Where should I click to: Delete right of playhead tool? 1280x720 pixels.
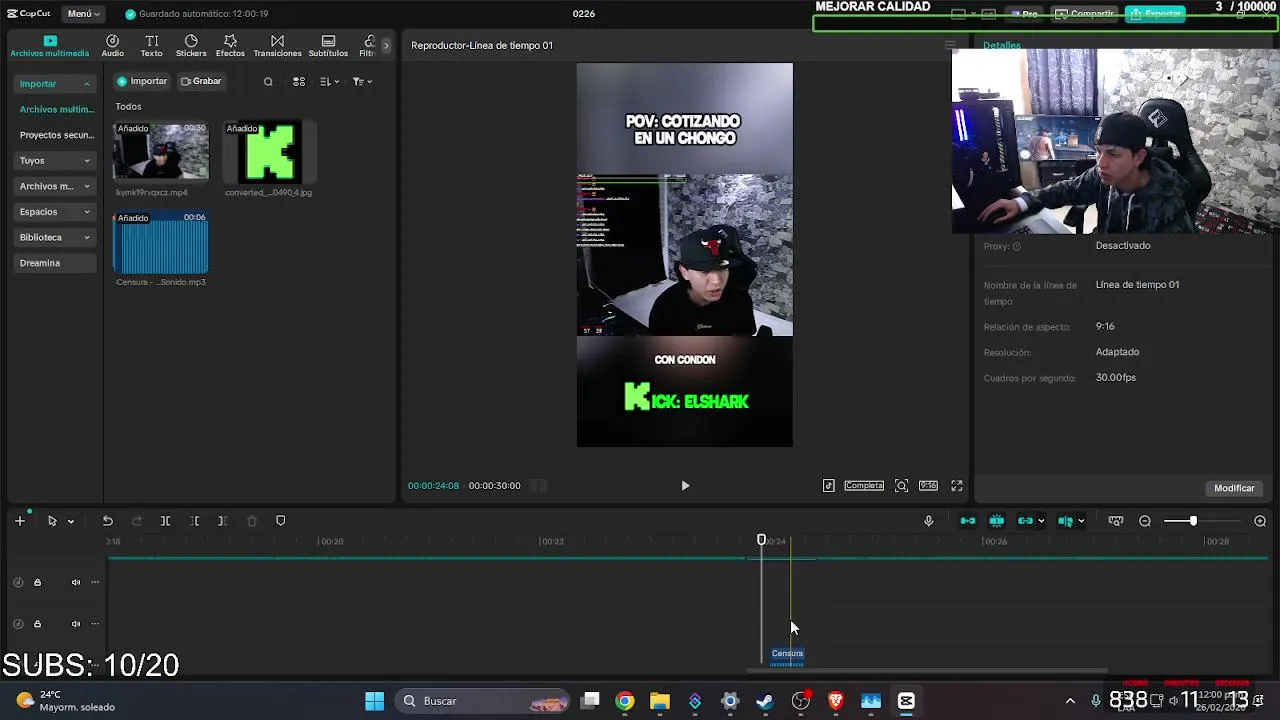point(222,521)
